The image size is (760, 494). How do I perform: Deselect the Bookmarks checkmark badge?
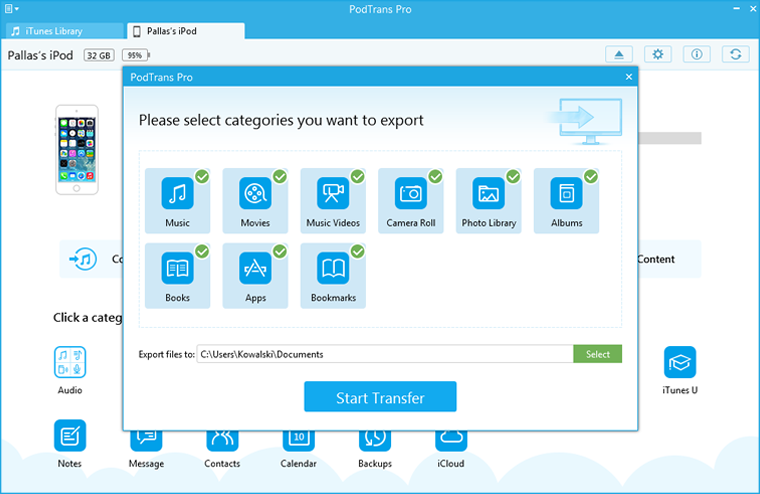point(358,252)
